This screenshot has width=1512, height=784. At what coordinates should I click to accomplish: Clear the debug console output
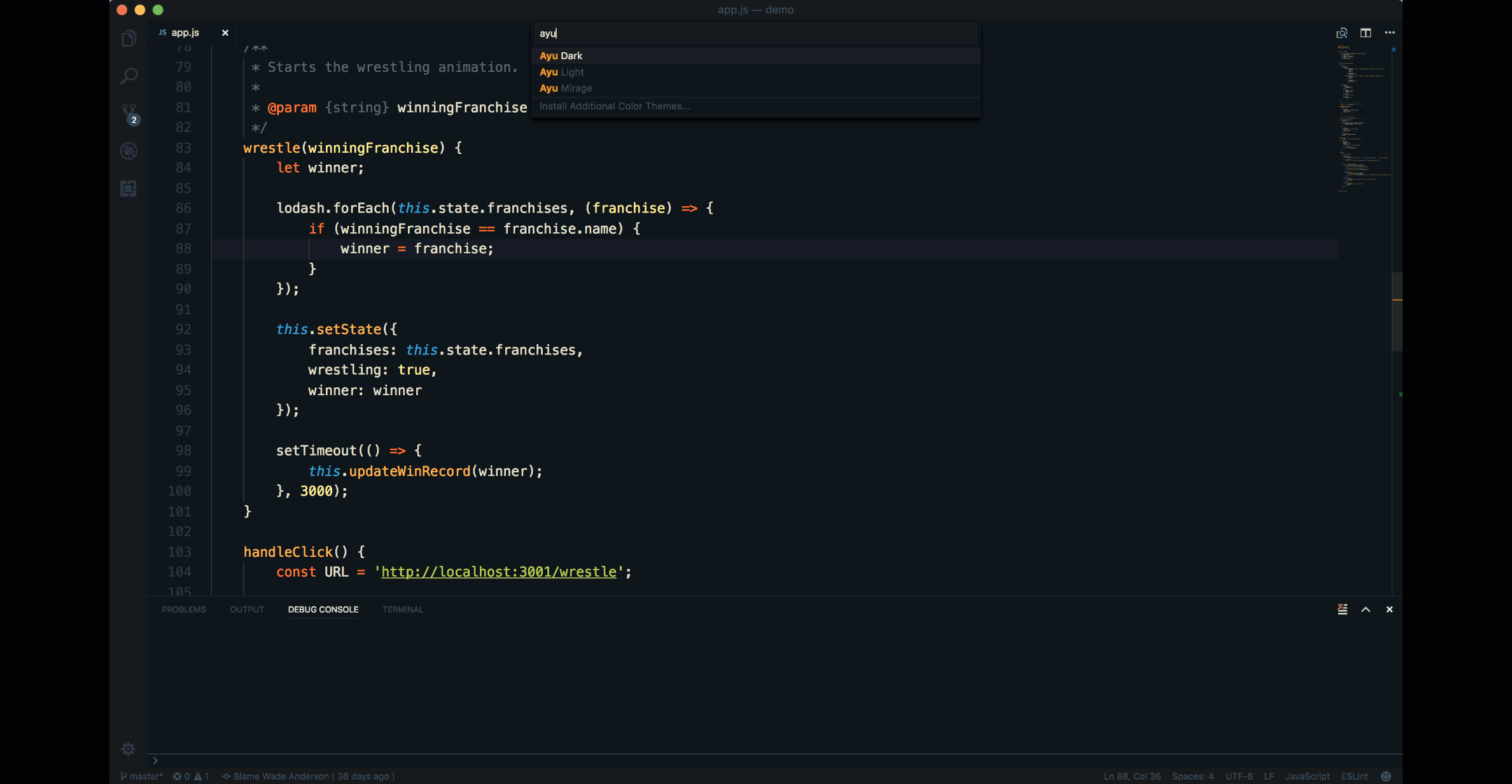[x=1342, y=609]
